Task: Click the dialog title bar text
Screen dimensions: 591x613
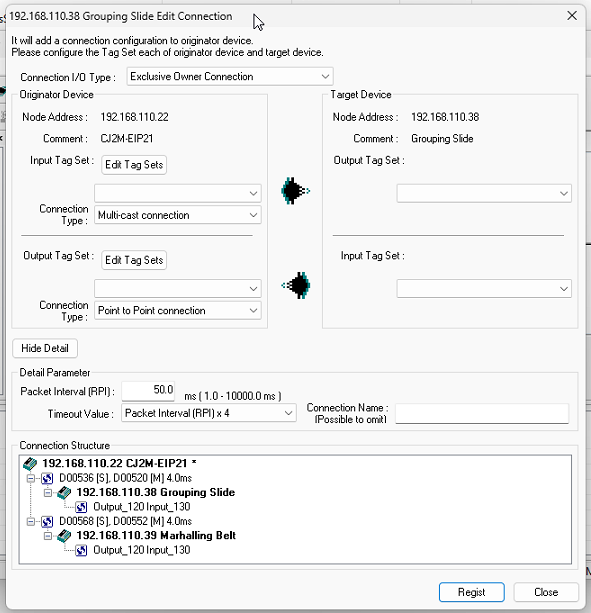Action: click(x=121, y=16)
